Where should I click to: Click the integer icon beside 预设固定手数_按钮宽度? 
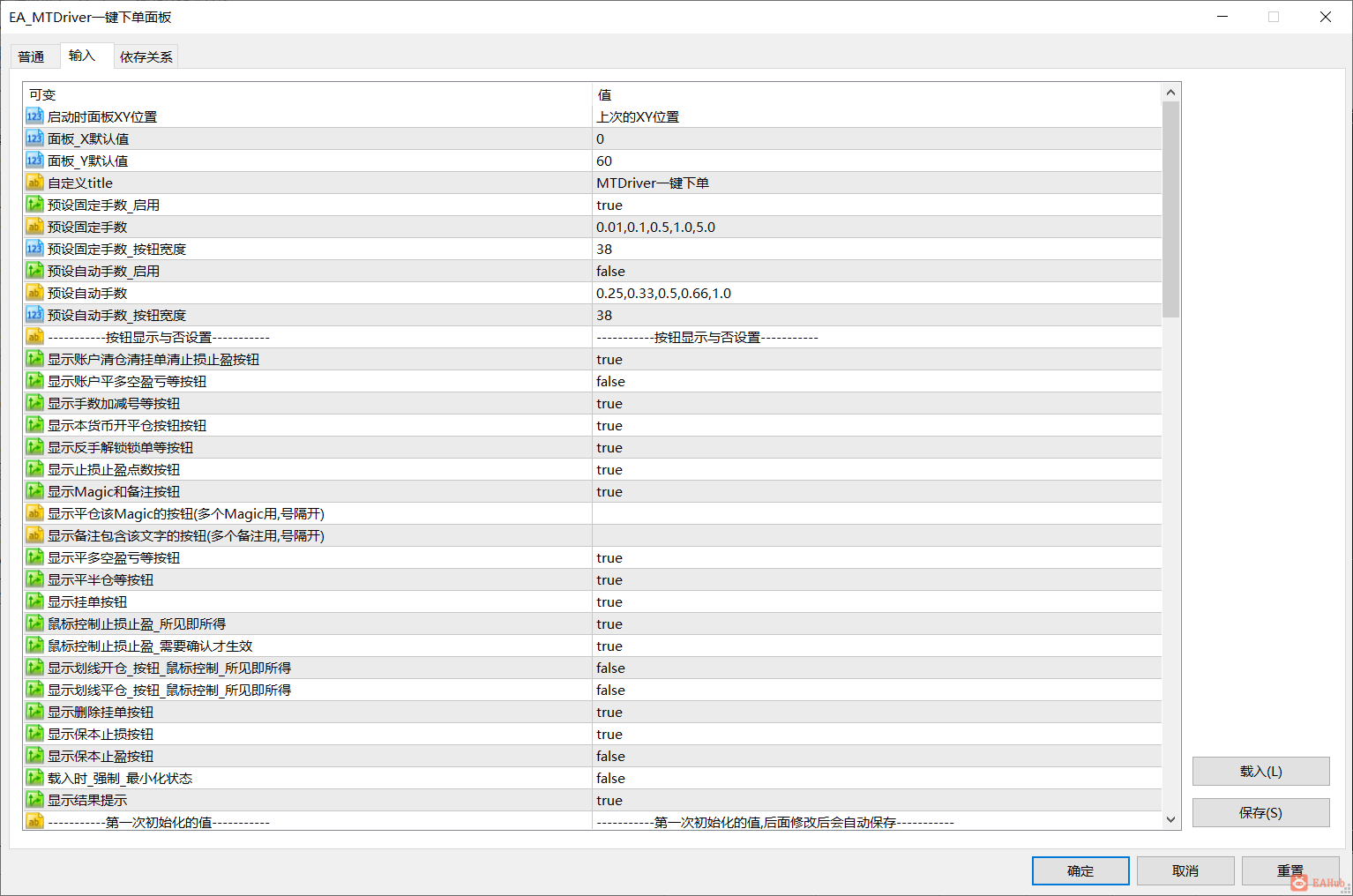click(x=34, y=249)
